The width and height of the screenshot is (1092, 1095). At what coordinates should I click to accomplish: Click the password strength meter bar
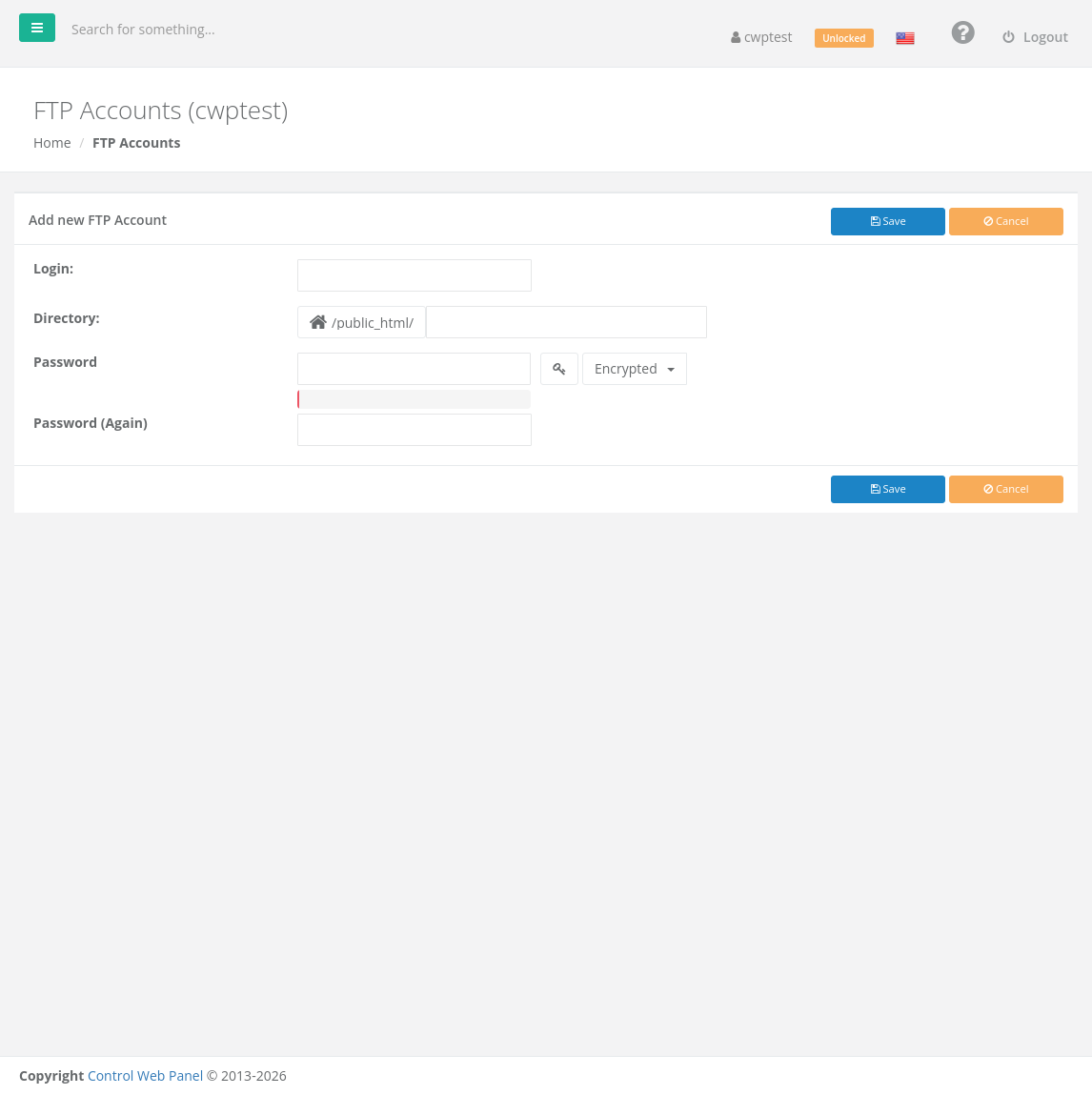click(x=415, y=399)
